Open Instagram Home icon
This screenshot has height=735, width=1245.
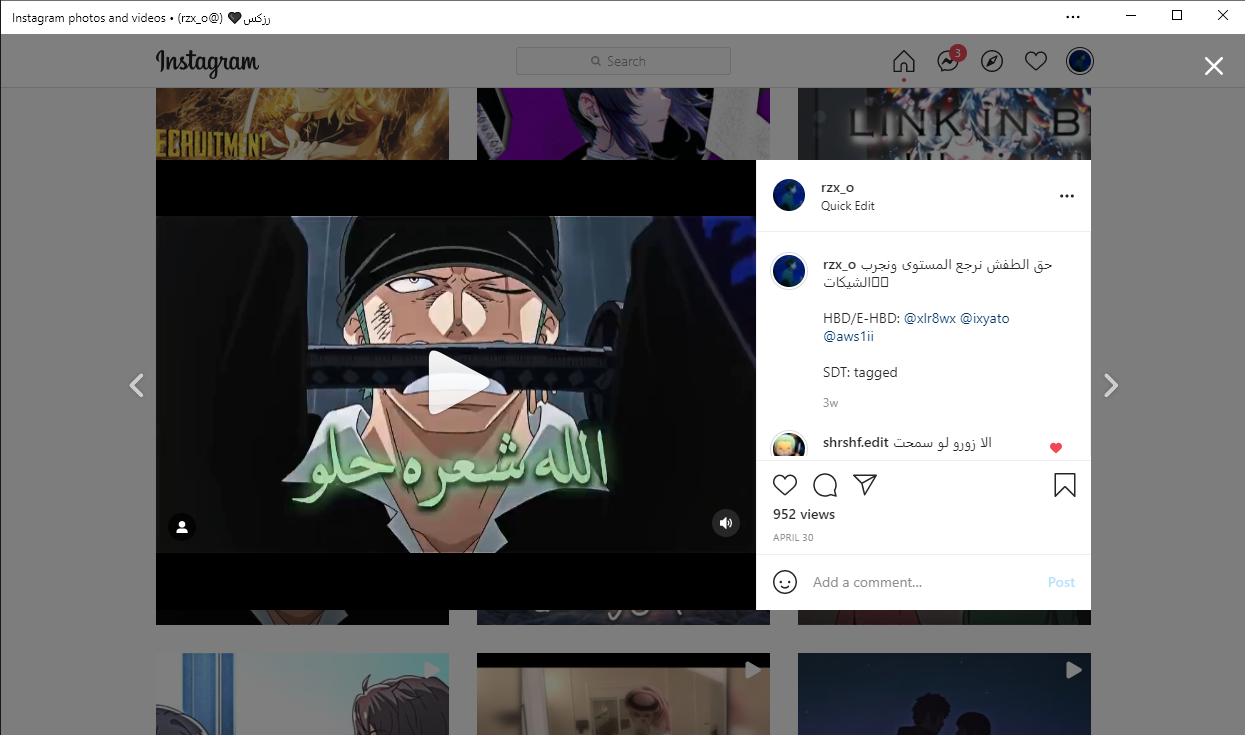(904, 61)
